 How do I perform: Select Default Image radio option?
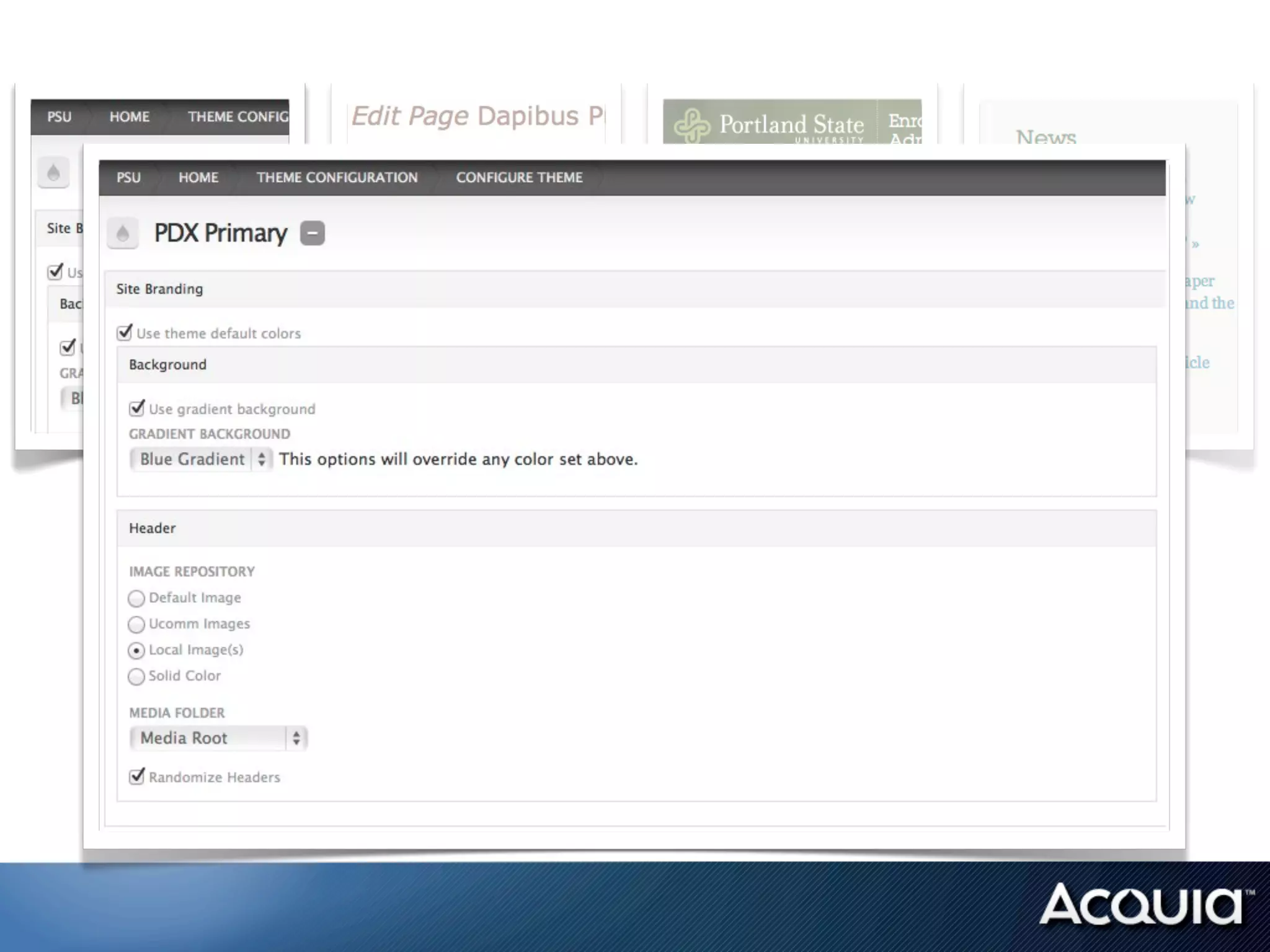pos(136,598)
